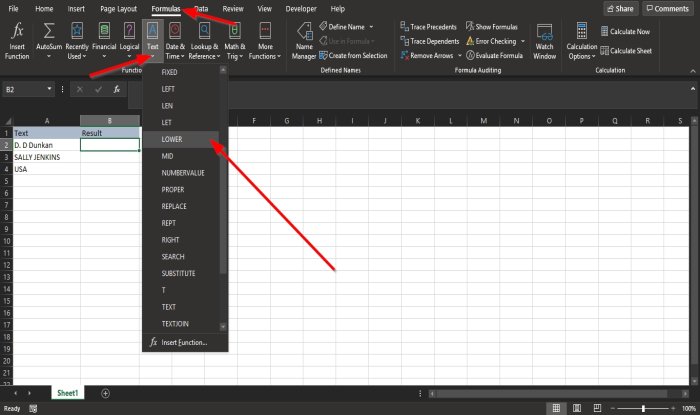700x415 pixels.
Task: Click Calculate Sheet
Action: (626, 50)
